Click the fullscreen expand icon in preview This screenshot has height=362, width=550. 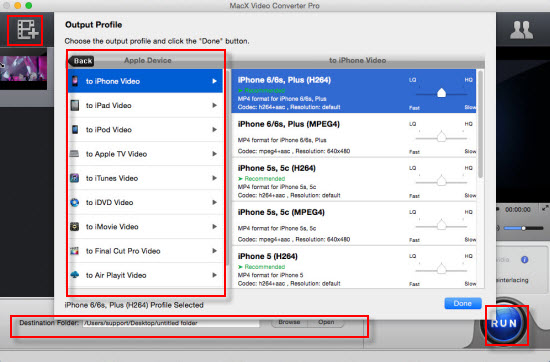[545, 208]
